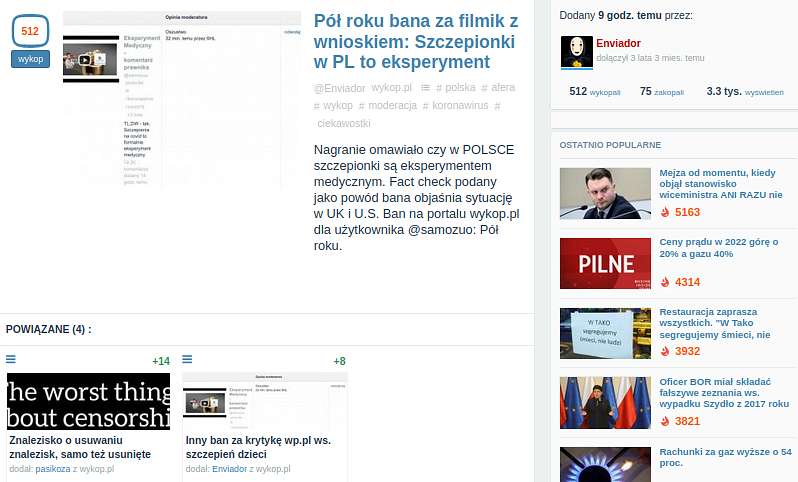
Task: Click the 3.3 tys. wyświetleń stat
Action: pyautogui.click(x=745, y=92)
